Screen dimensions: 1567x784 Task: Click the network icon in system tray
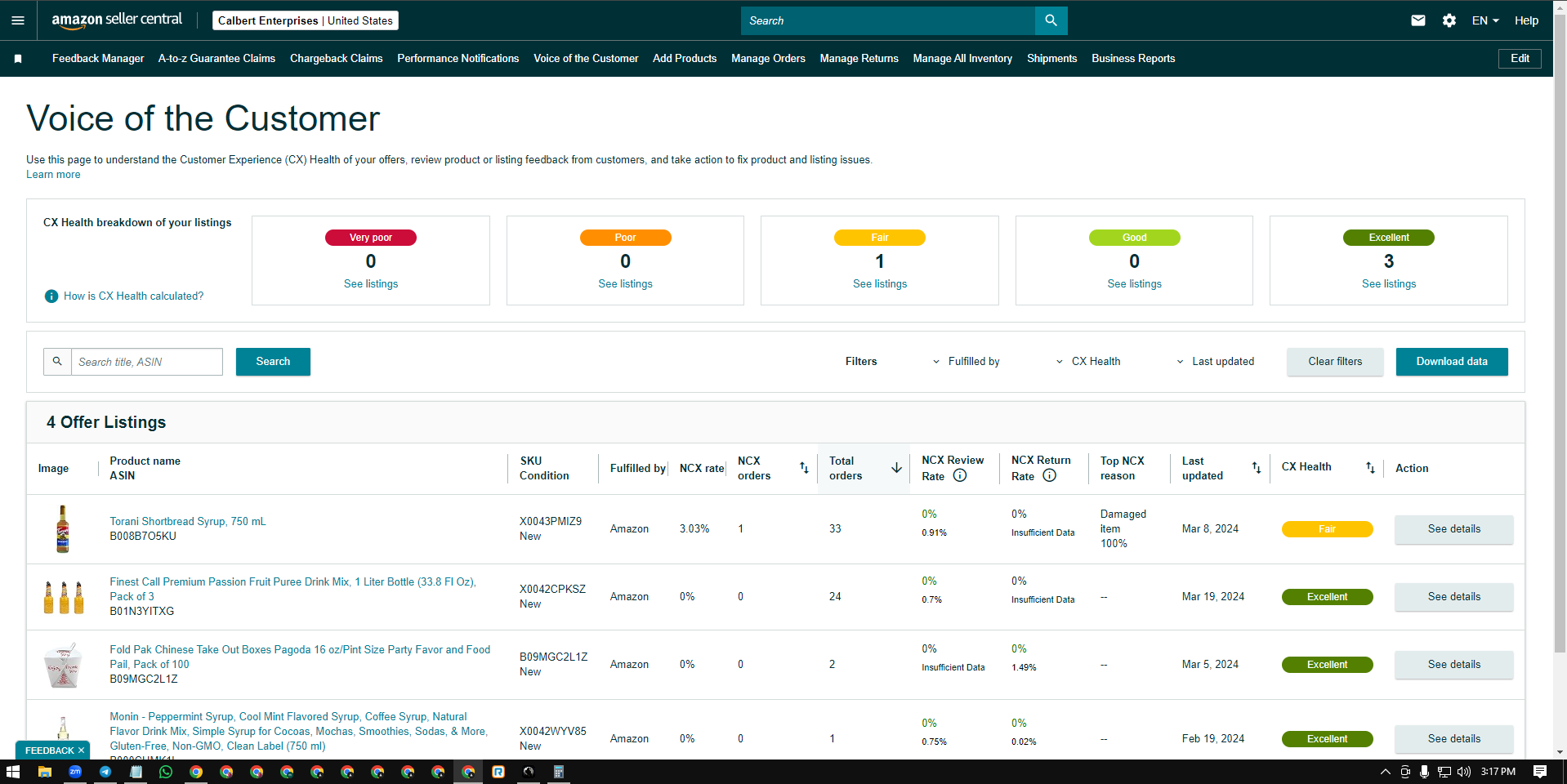click(1444, 772)
